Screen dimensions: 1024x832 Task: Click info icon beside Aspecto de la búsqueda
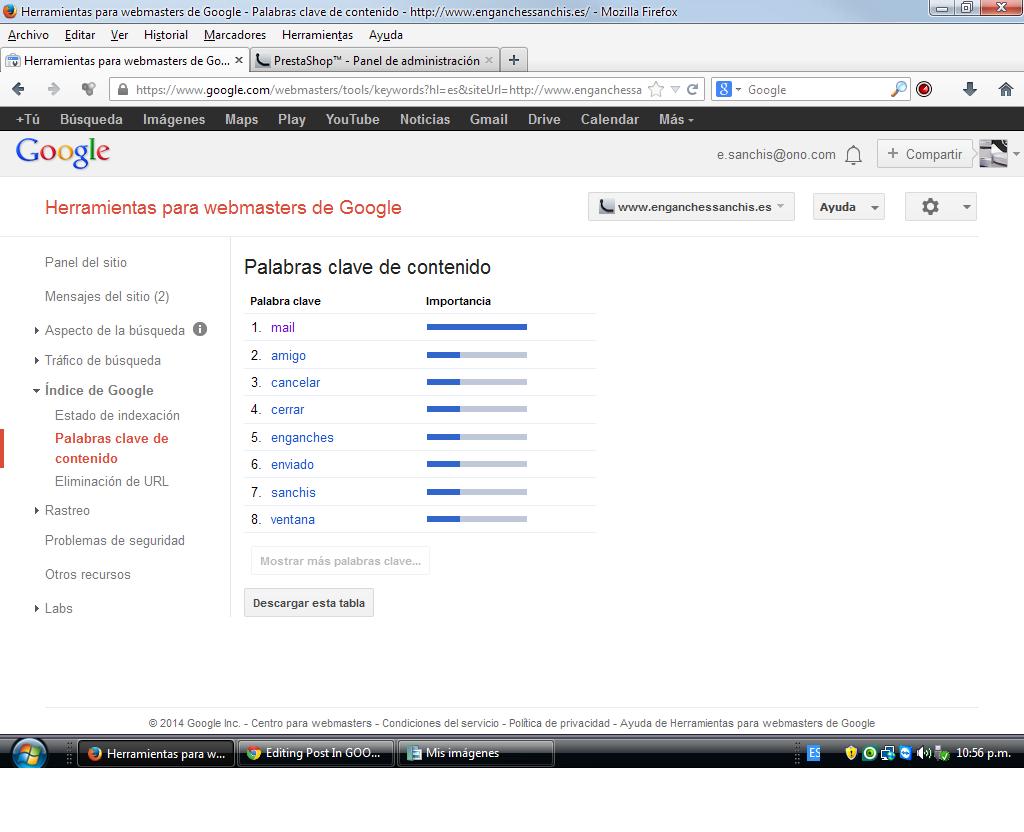click(x=200, y=329)
